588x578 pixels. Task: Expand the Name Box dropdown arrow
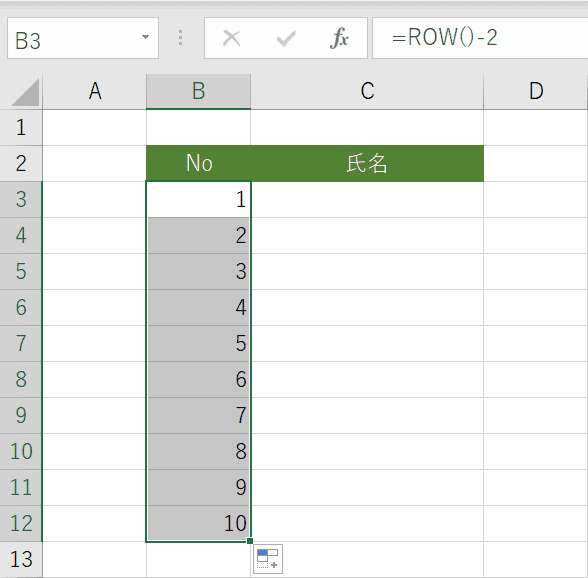tap(145, 37)
